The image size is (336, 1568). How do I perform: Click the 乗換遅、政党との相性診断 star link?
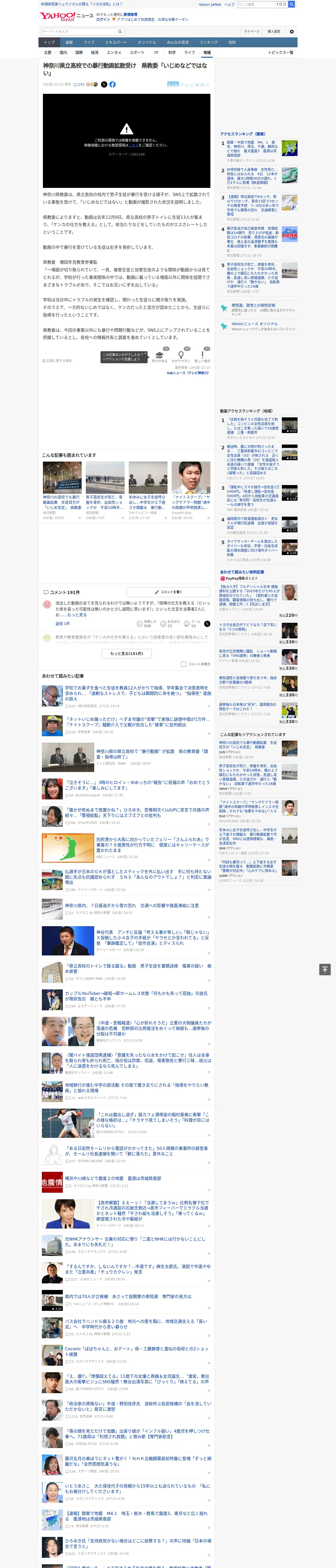click(x=253, y=305)
